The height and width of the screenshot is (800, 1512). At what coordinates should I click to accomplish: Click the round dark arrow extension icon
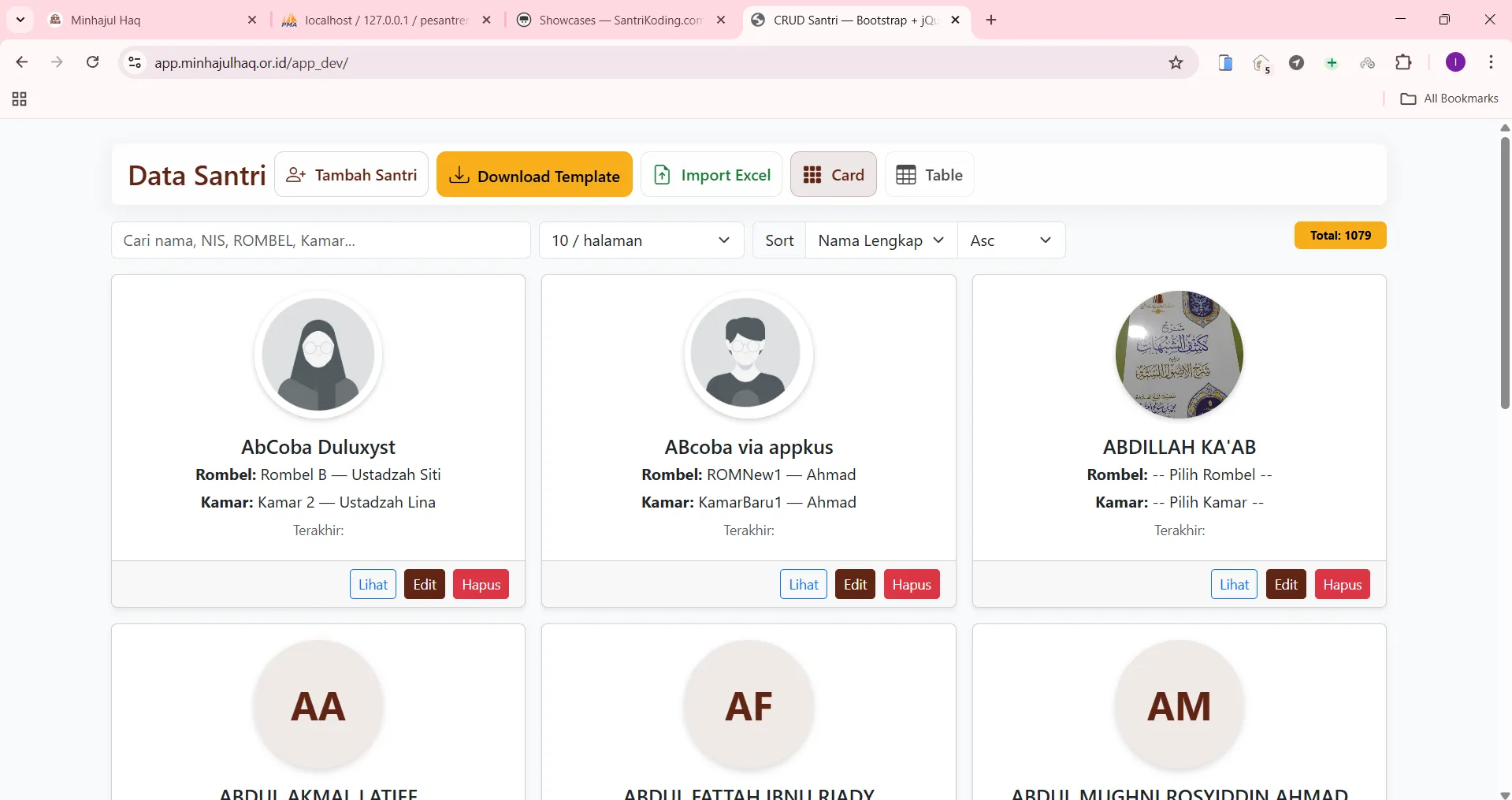pos(1296,62)
